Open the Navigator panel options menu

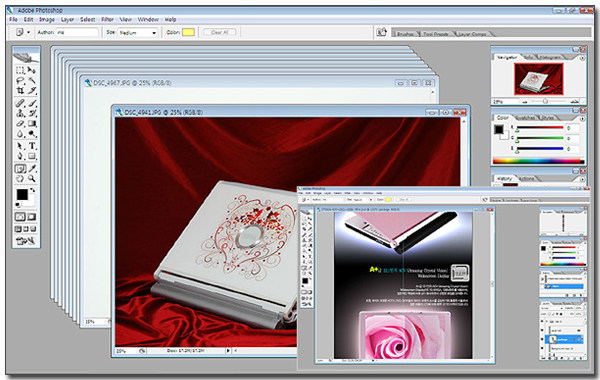(x=582, y=58)
